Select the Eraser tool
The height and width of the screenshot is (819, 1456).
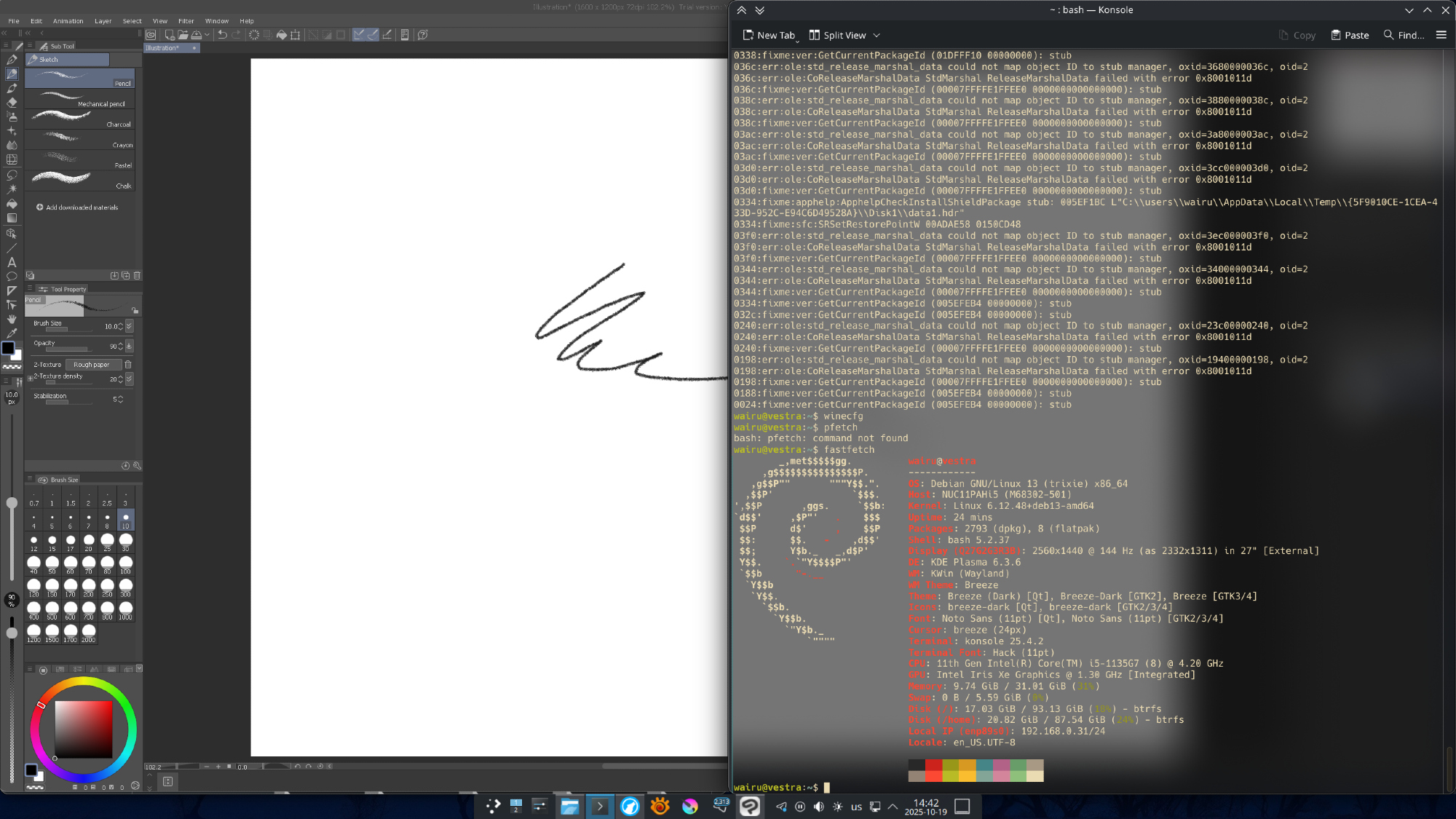(12, 103)
